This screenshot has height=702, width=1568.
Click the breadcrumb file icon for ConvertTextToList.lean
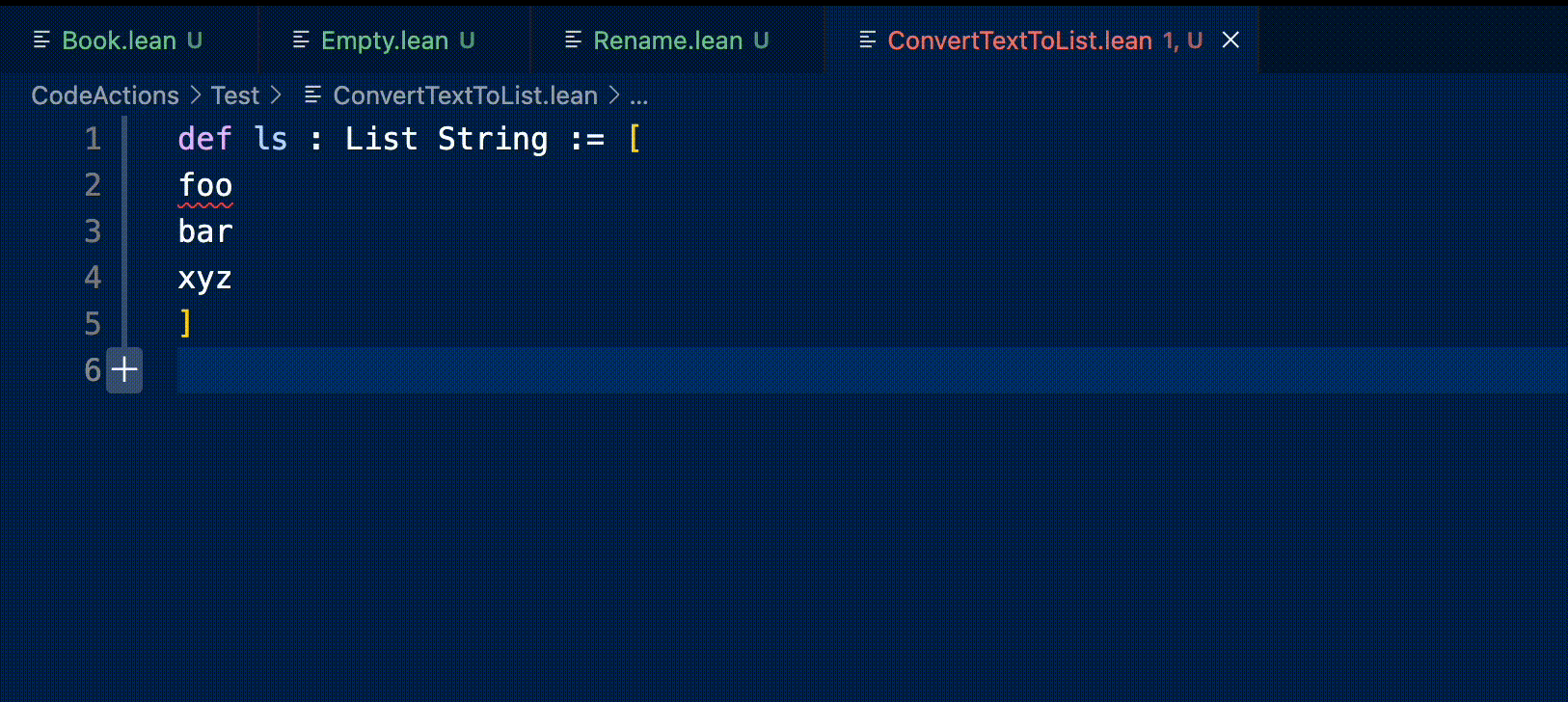[312, 95]
